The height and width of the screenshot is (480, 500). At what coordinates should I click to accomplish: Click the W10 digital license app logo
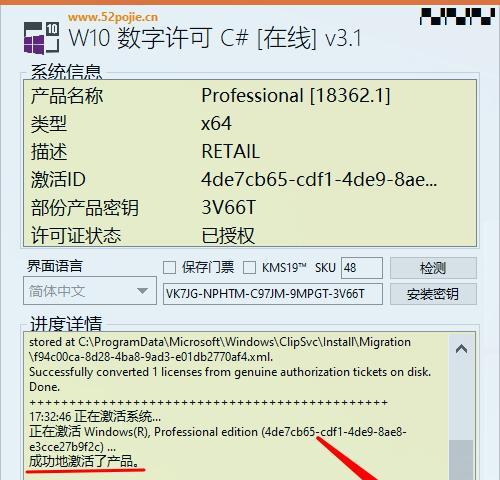(41, 38)
